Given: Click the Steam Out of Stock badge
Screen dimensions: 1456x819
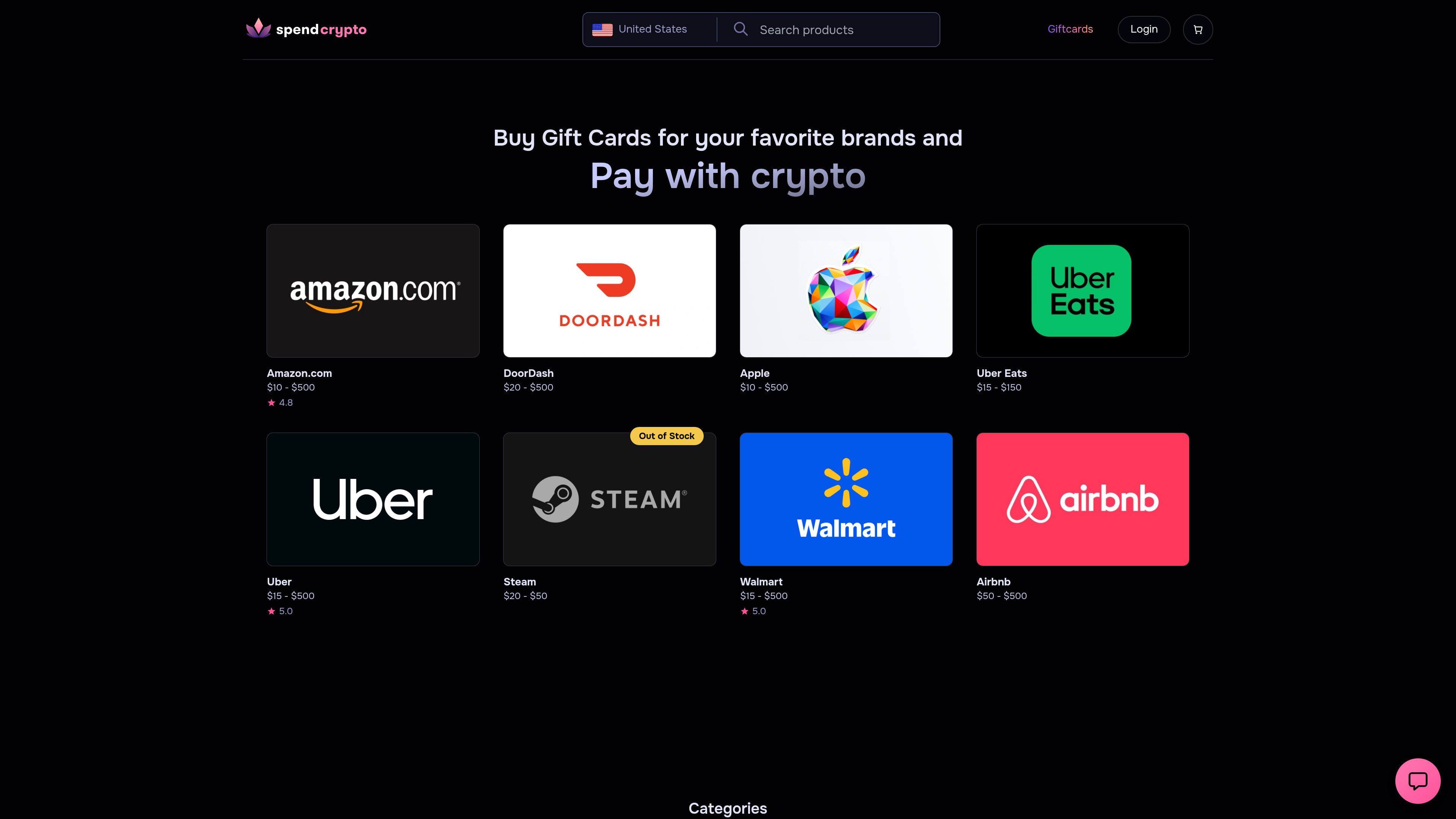Looking at the screenshot, I should pyautogui.click(x=667, y=436).
